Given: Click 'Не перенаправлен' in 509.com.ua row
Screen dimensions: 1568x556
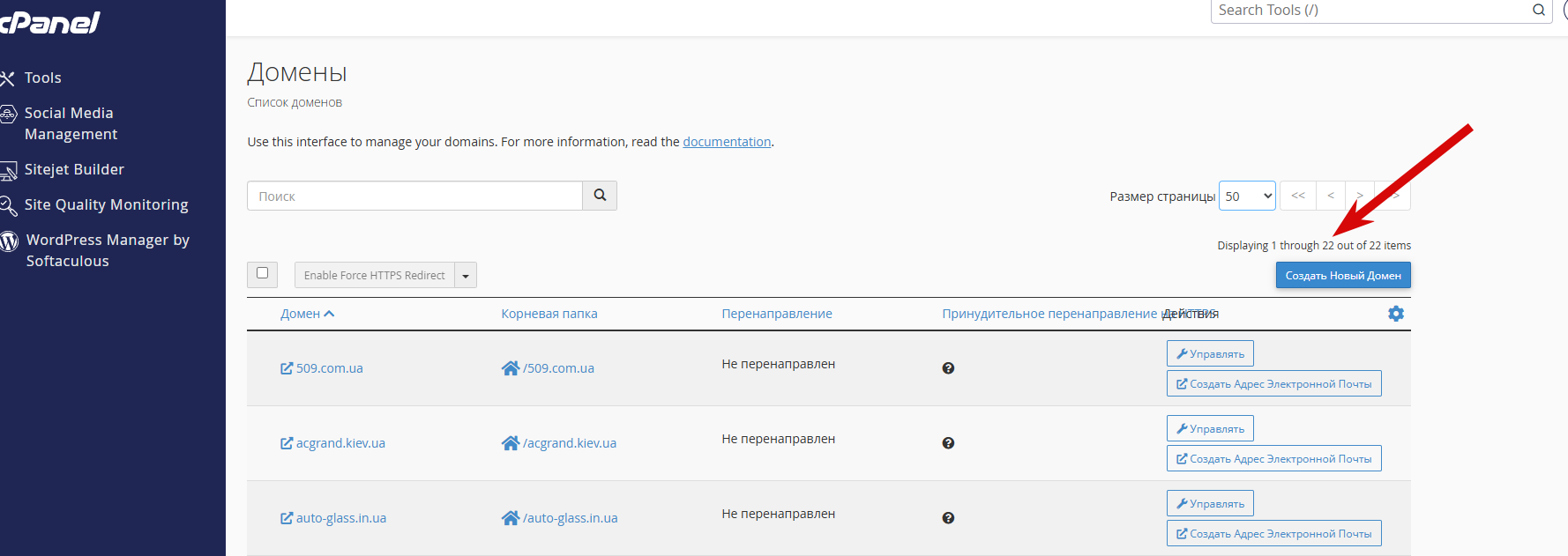Looking at the screenshot, I should [778, 364].
